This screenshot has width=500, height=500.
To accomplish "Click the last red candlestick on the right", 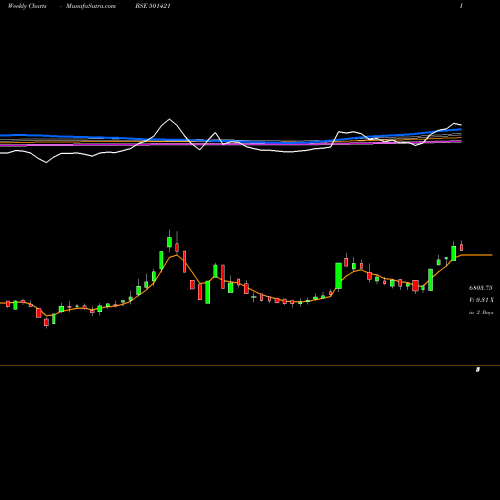I will (x=461, y=247).
